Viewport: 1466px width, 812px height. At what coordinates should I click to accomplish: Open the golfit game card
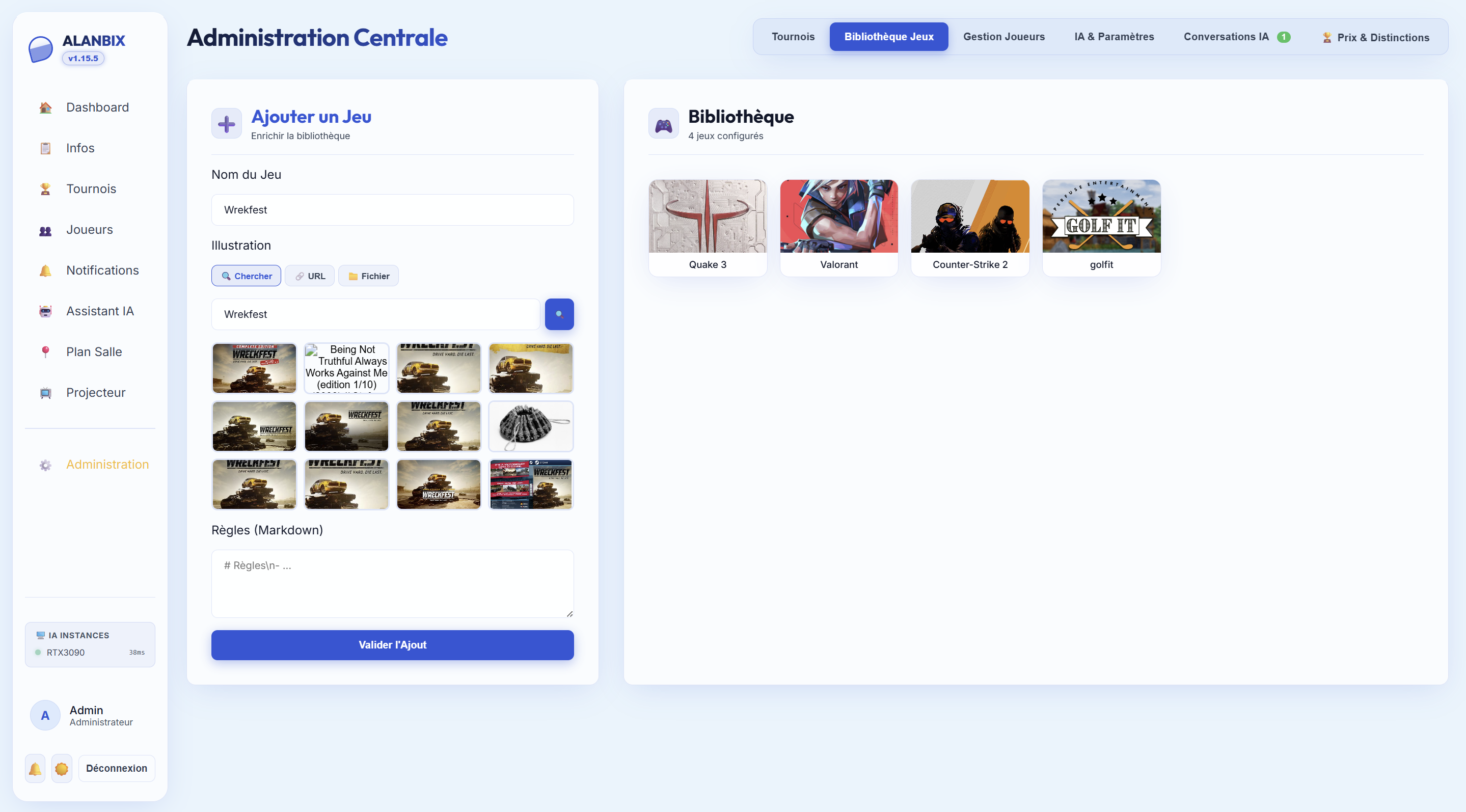tap(1101, 228)
